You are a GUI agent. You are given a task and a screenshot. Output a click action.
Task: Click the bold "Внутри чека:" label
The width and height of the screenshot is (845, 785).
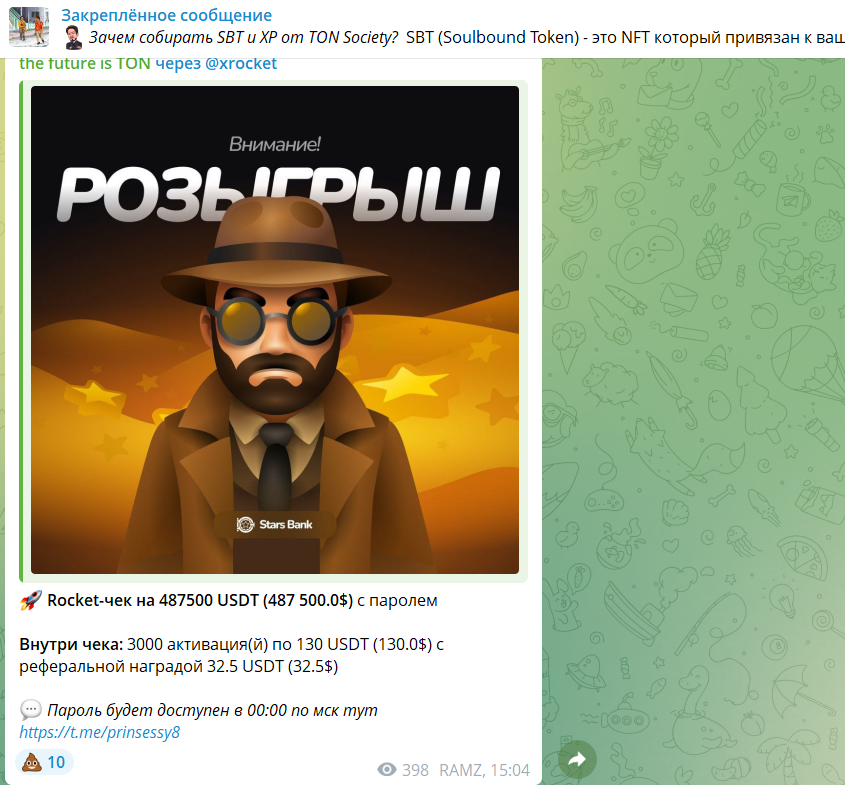pos(71,644)
